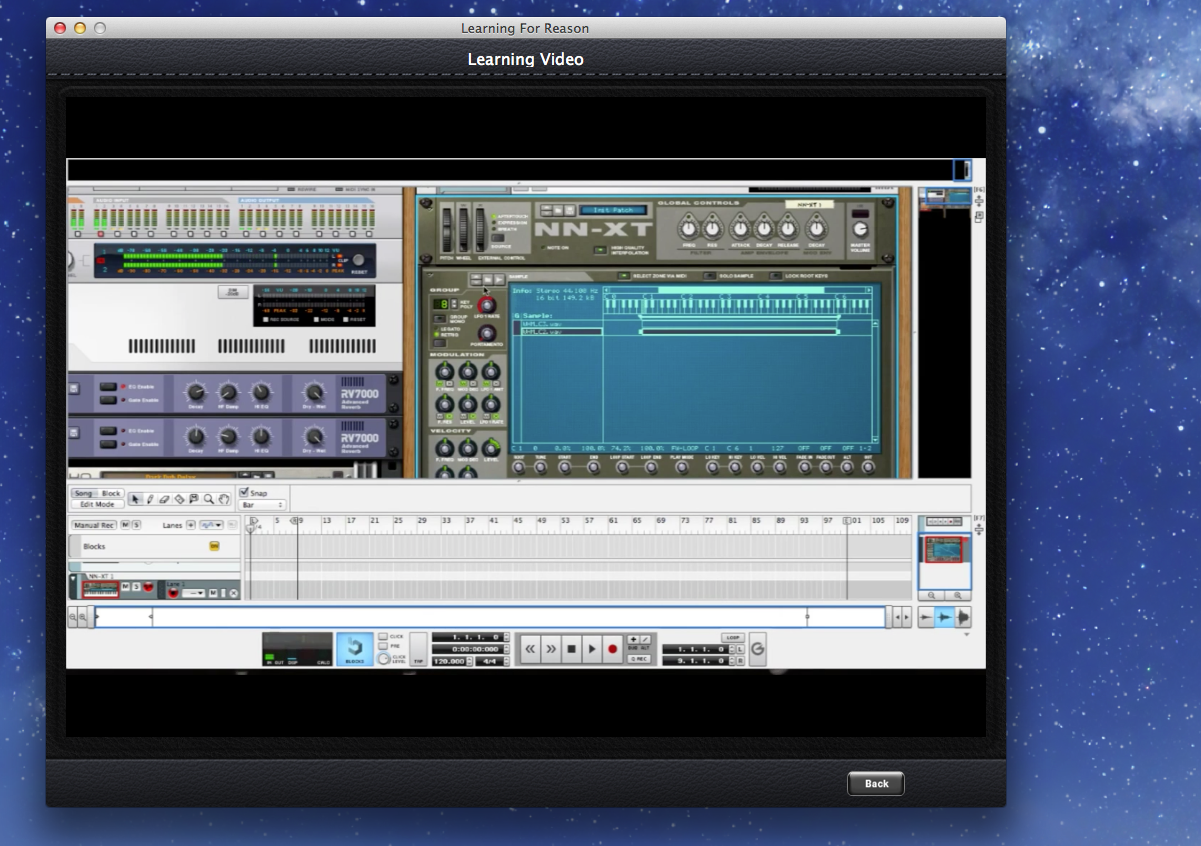The height and width of the screenshot is (846, 1201).
Task: Toggle the Loop button
Action: [x=733, y=638]
